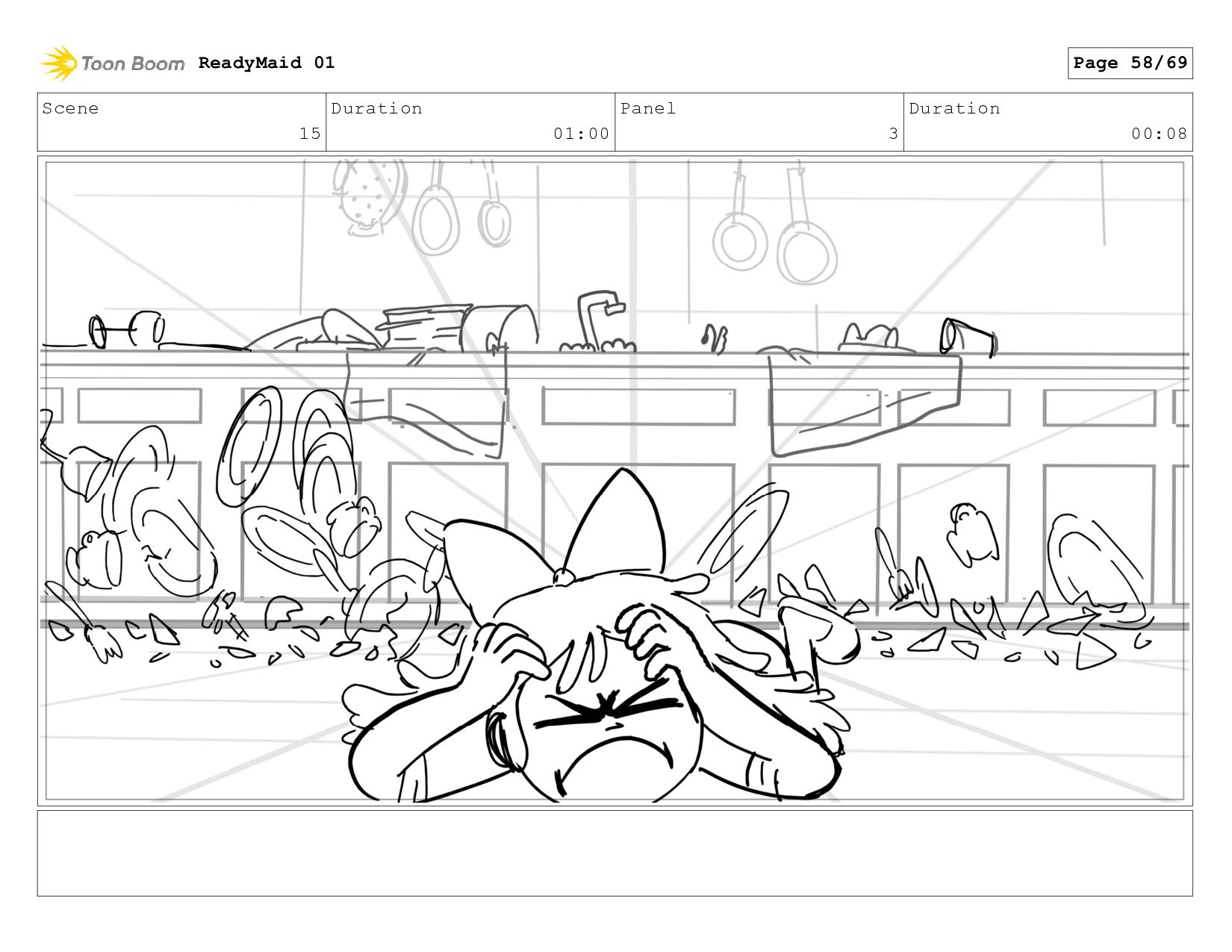Click the panel duration value '00:08'
Image resolution: width=1232 pixels, height=952 pixels.
pos(1159,134)
